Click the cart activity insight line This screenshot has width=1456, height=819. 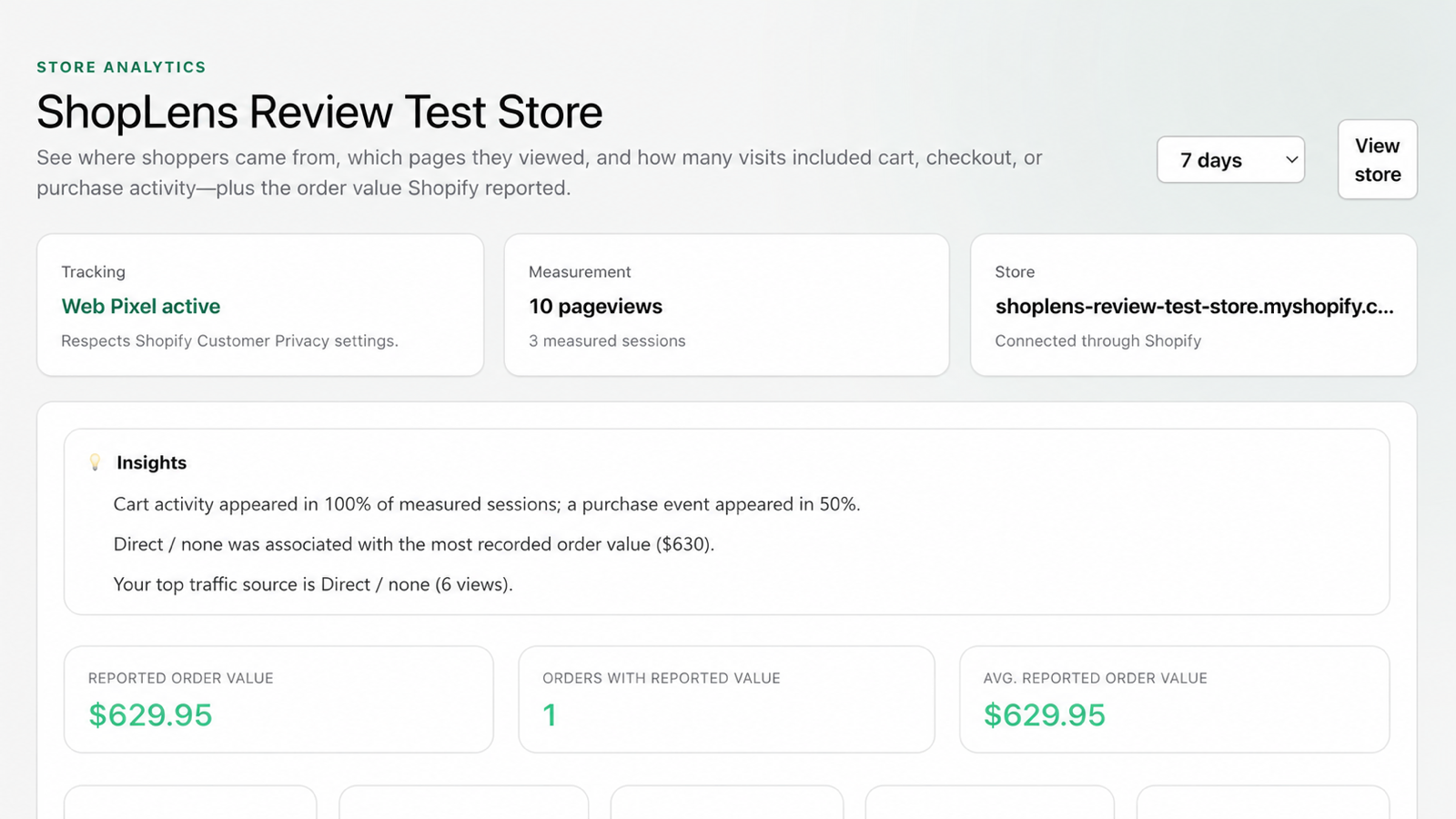487,504
